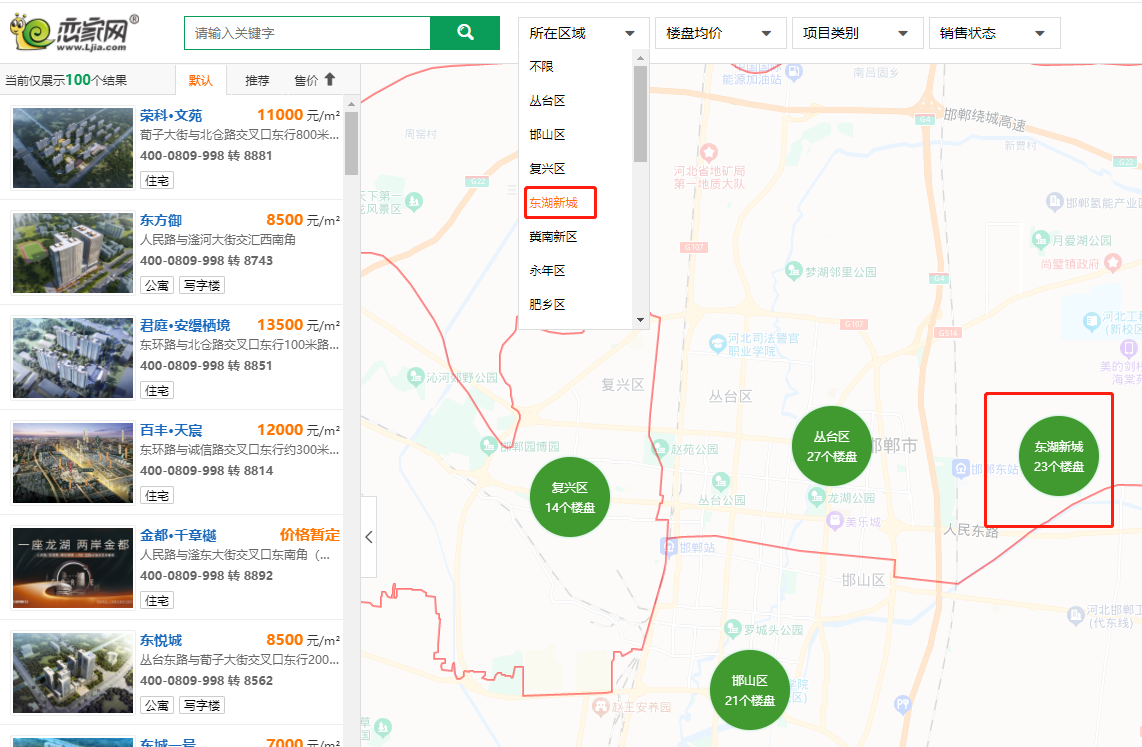
Task: Click the 百丰•天宸 property thumbnail
Action: coord(73,463)
